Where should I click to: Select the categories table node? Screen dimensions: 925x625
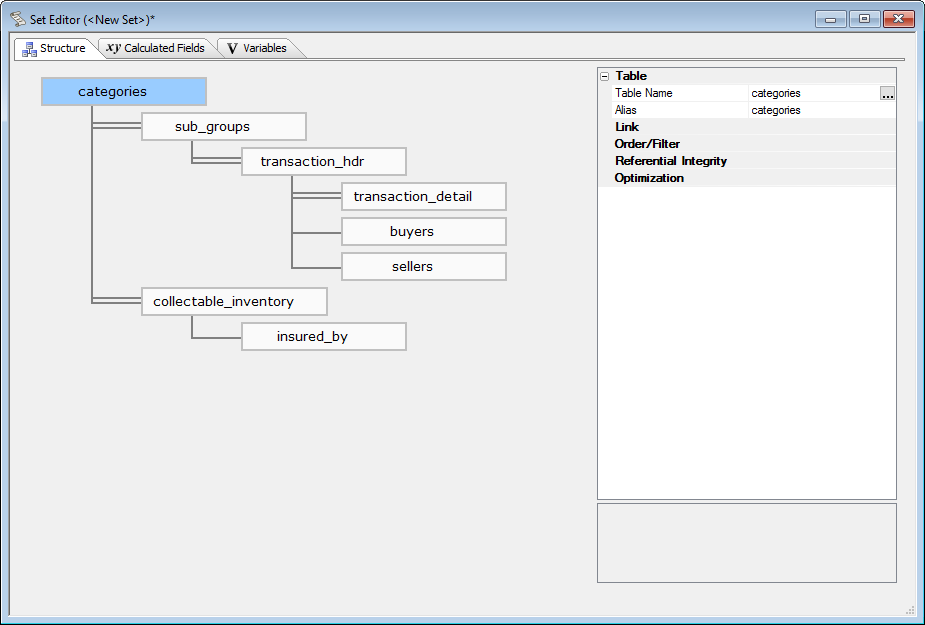click(x=124, y=92)
